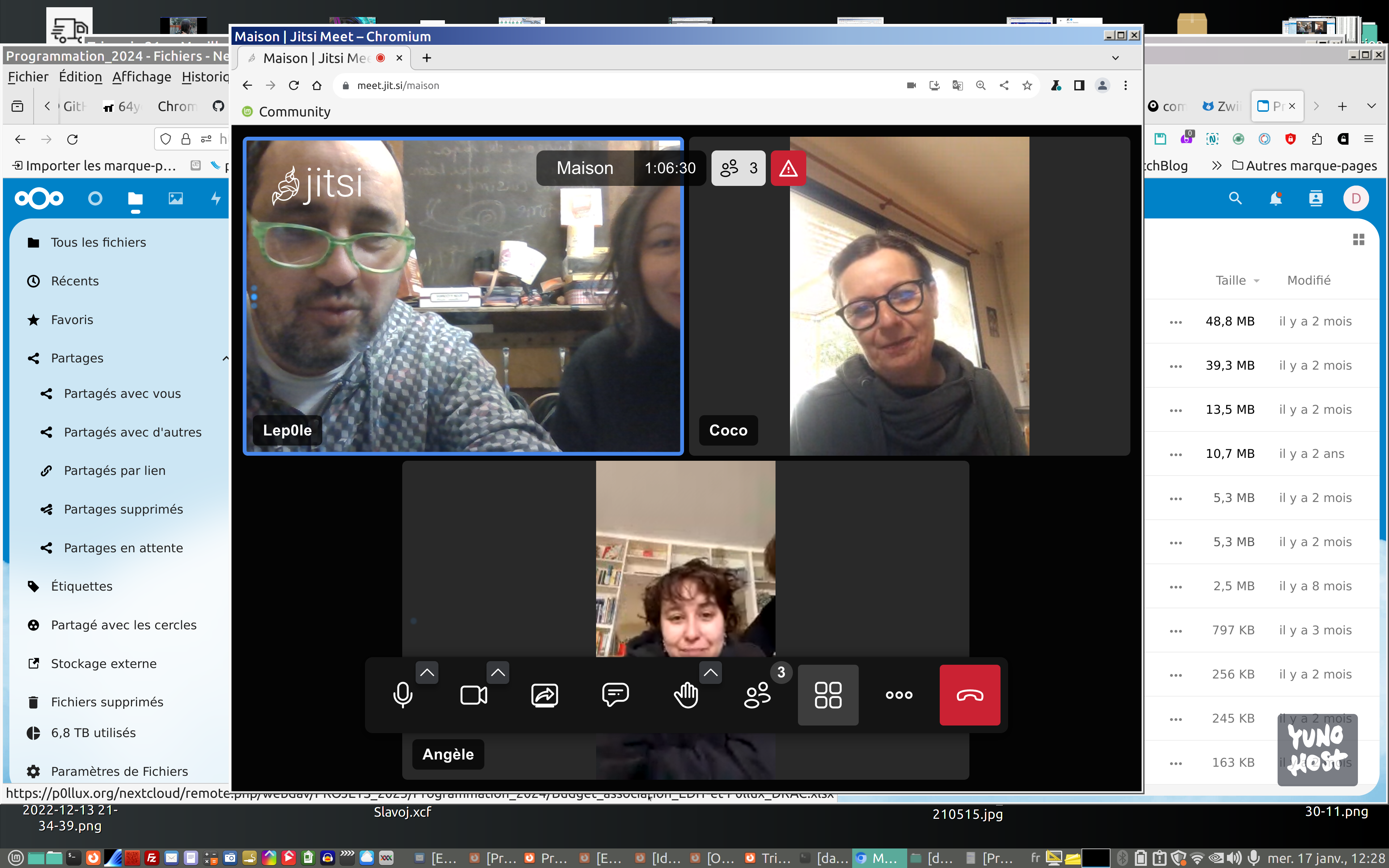The width and height of the screenshot is (1389, 868).
Task: Click the Nextcloud search magnifier icon
Action: coord(1235,199)
